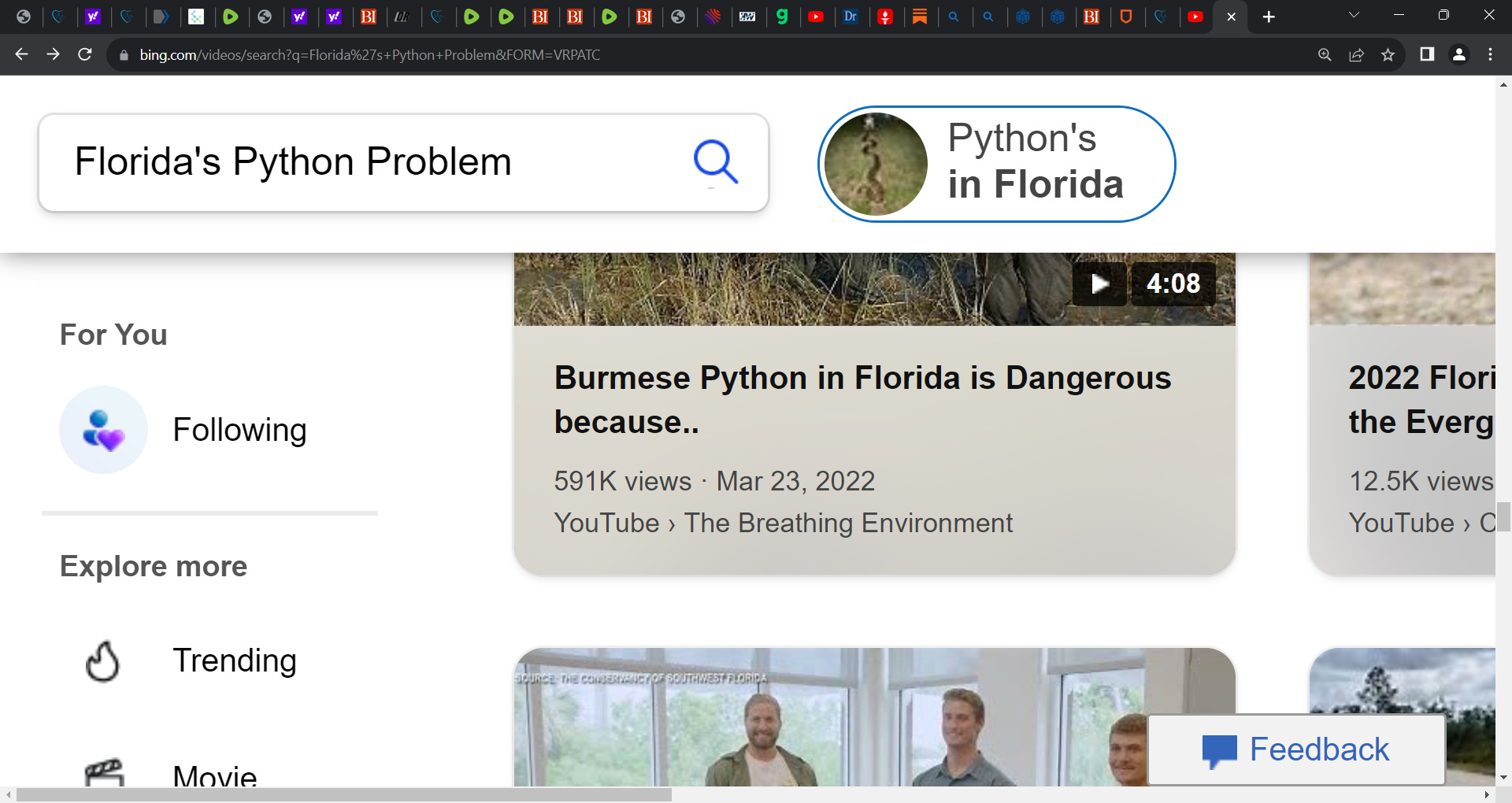Image resolution: width=1512 pixels, height=803 pixels.
Task: Reload the Bing videos page
Action: click(x=85, y=54)
